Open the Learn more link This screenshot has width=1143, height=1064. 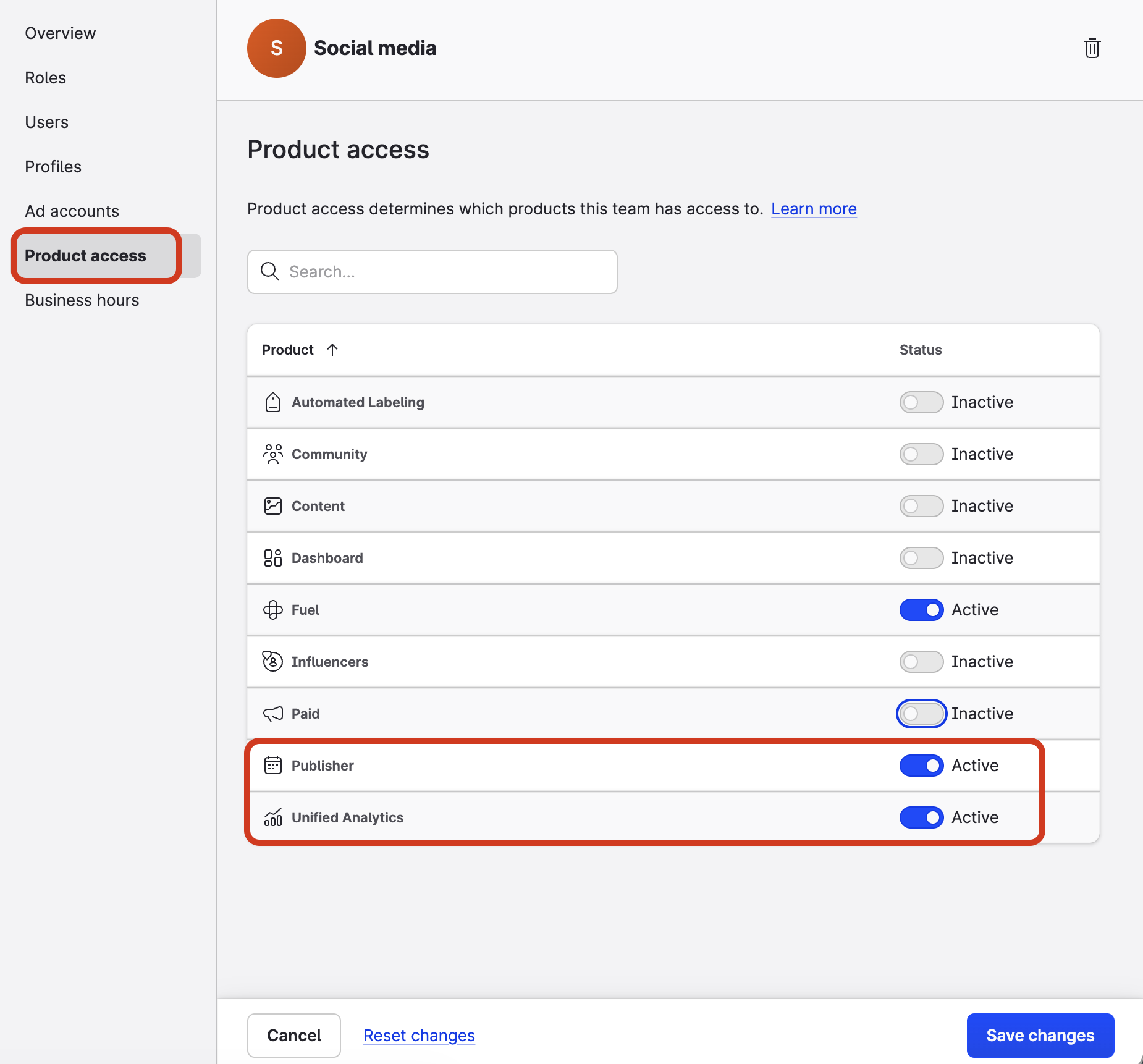[813, 209]
